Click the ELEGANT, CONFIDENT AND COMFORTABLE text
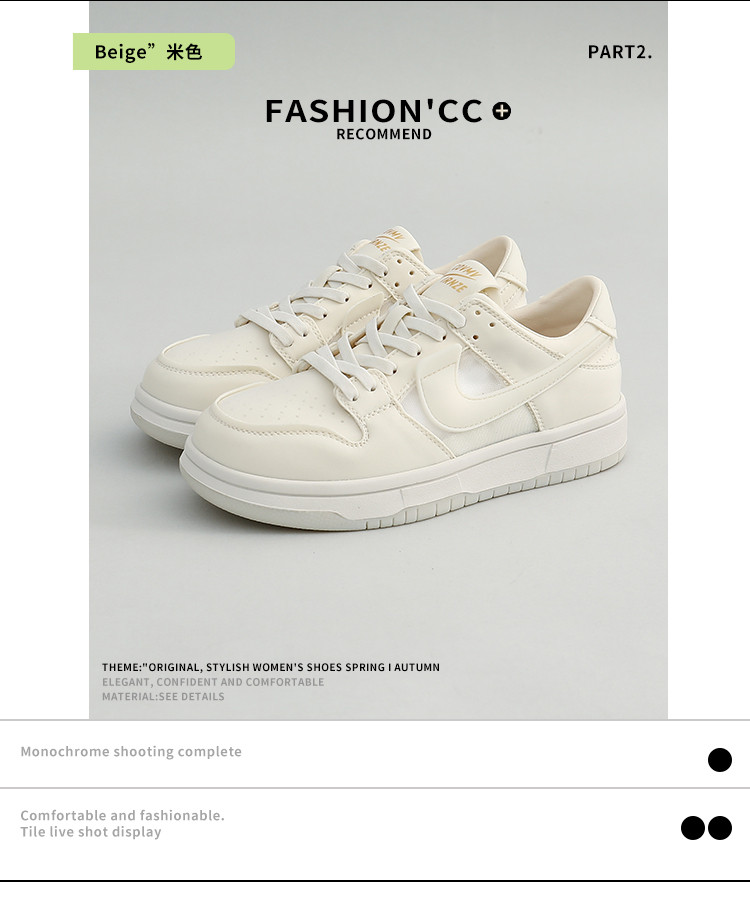 213,682
